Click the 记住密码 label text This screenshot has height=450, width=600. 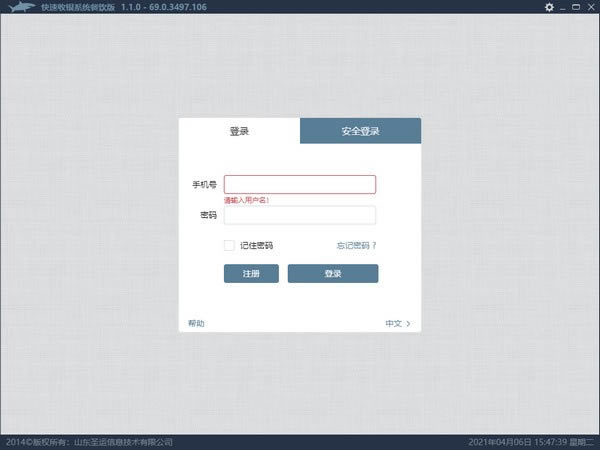click(x=256, y=245)
